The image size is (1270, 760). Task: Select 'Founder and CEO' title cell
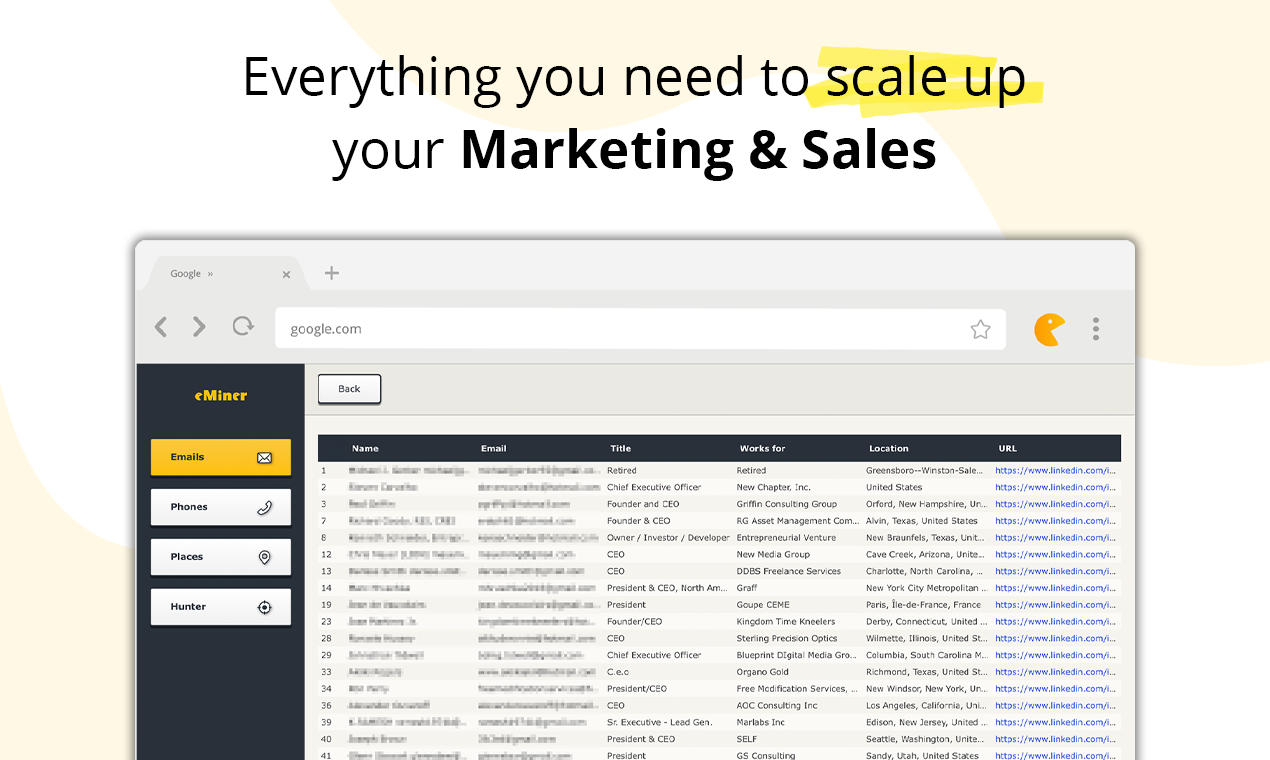[x=643, y=504]
